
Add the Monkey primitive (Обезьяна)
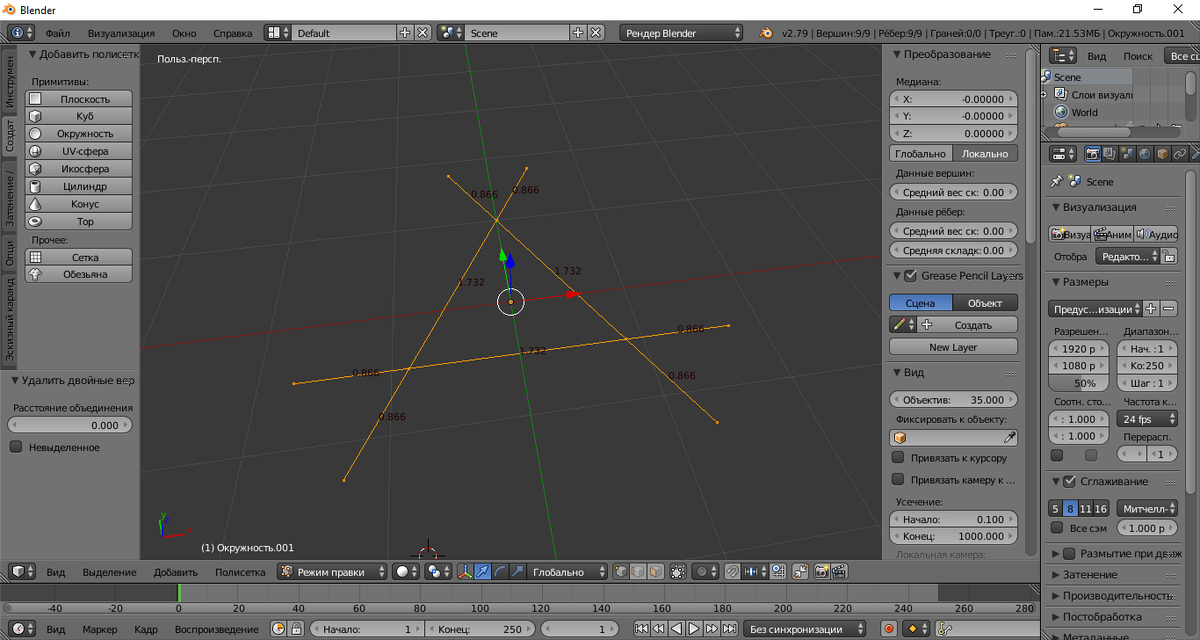tap(79, 274)
